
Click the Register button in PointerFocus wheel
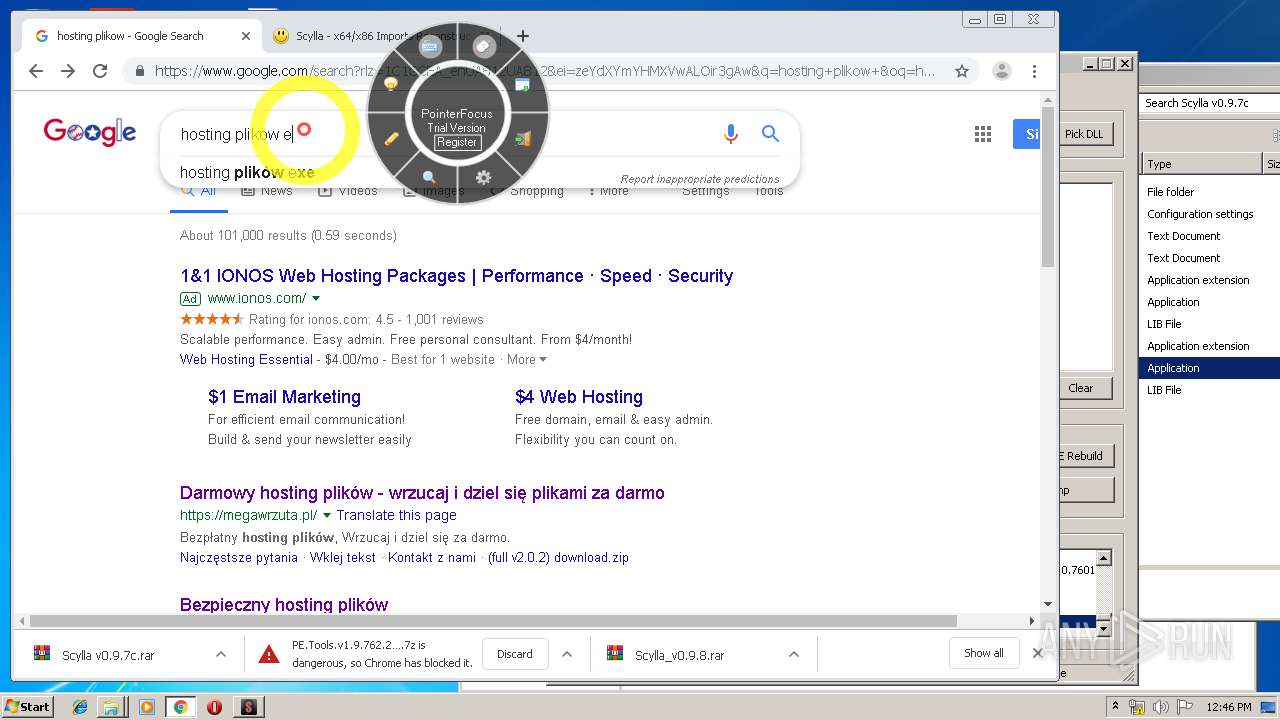click(x=457, y=142)
